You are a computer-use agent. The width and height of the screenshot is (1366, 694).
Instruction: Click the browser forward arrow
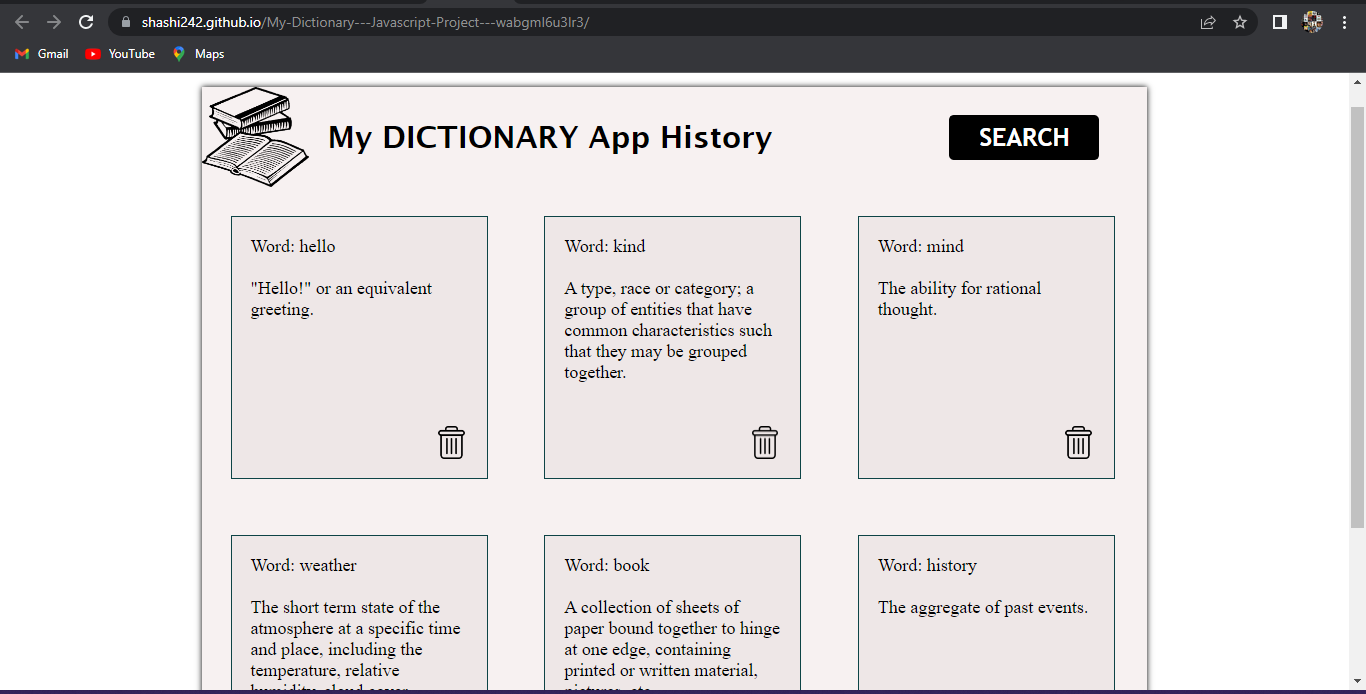point(52,21)
